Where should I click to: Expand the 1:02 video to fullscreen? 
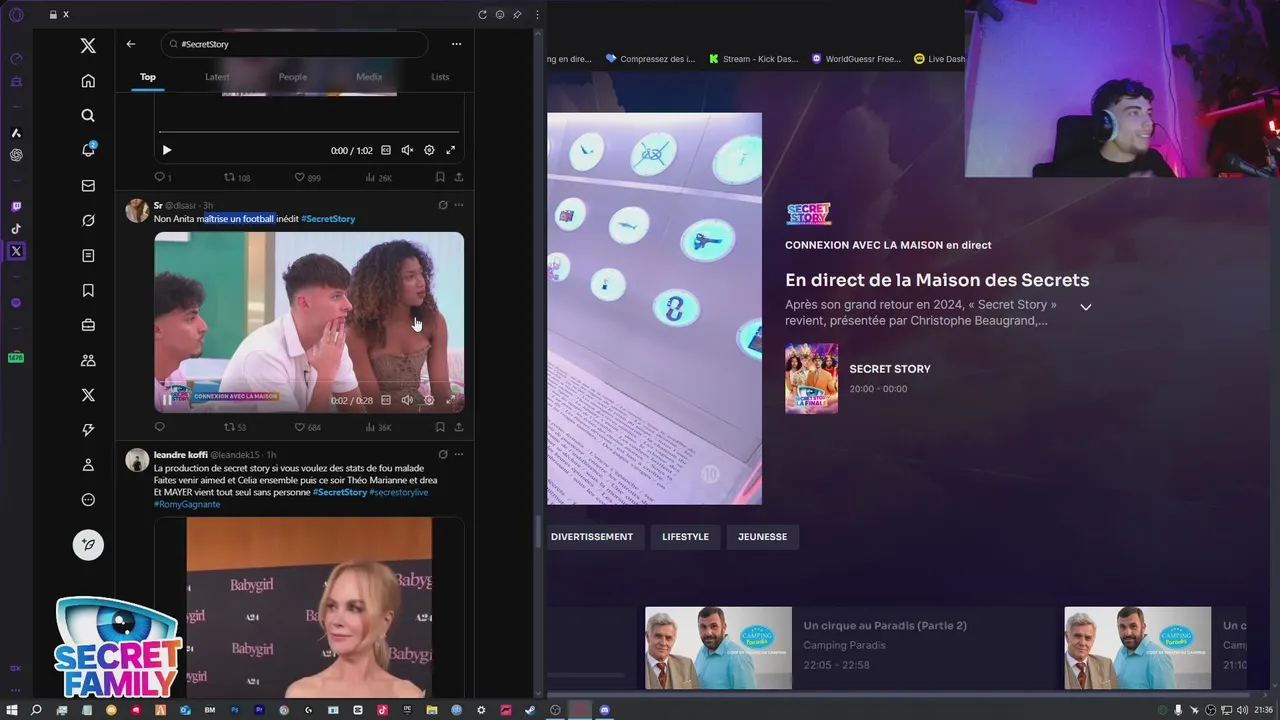click(x=451, y=150)
